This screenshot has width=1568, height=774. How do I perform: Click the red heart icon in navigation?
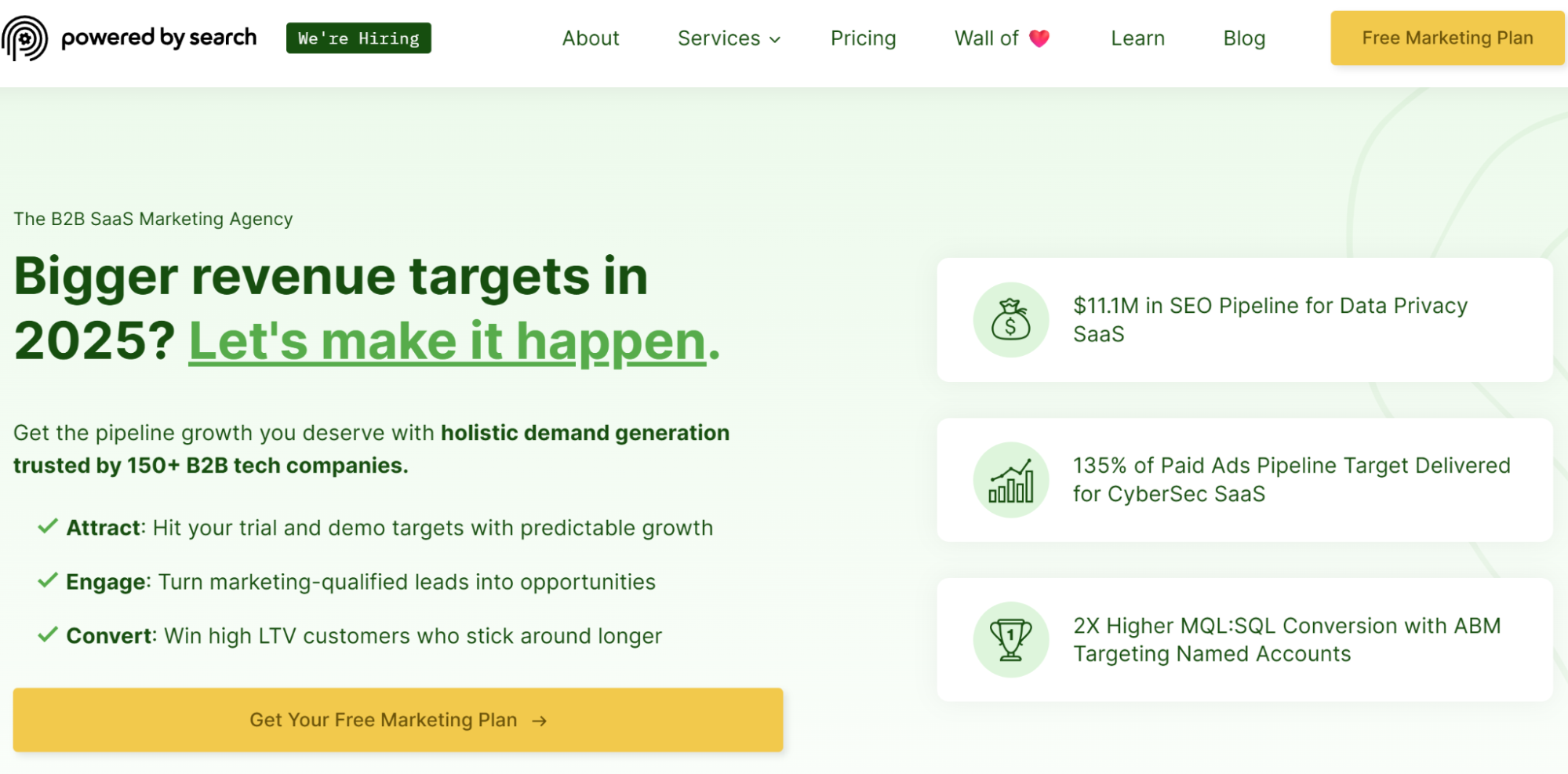[x=1039, y=38]
